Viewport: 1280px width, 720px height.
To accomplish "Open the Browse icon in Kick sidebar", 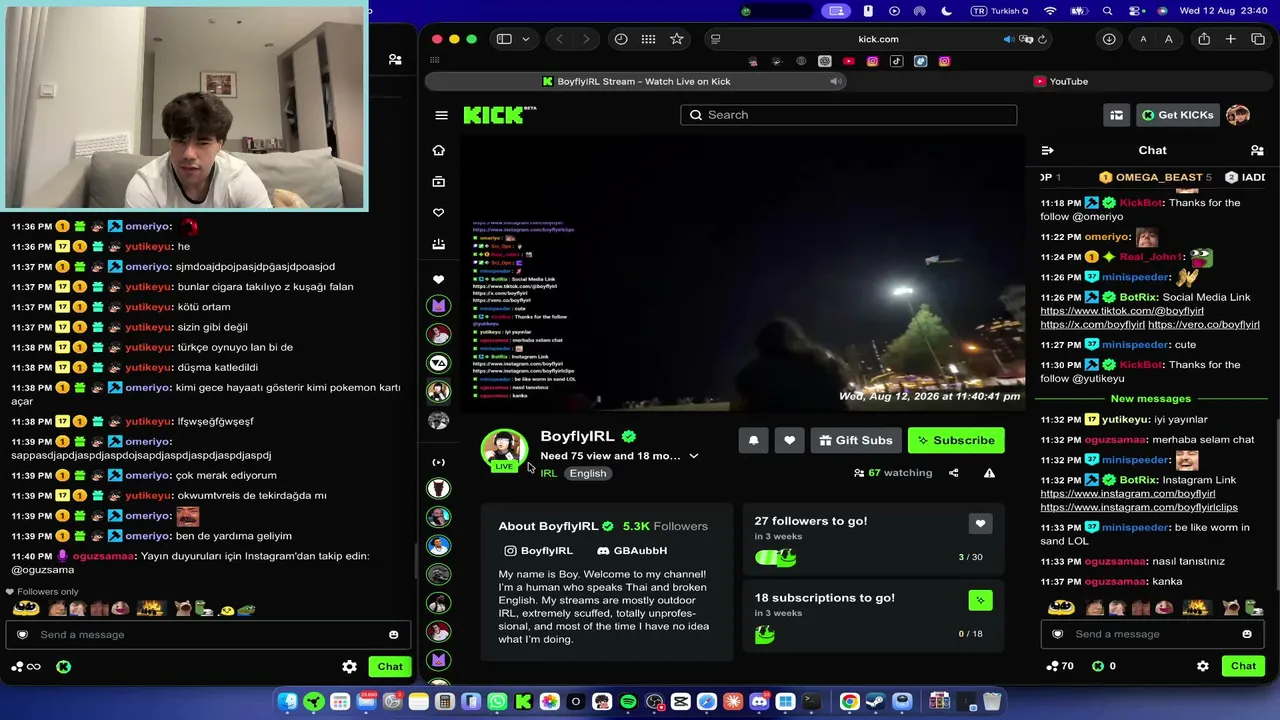I will 438,182.
